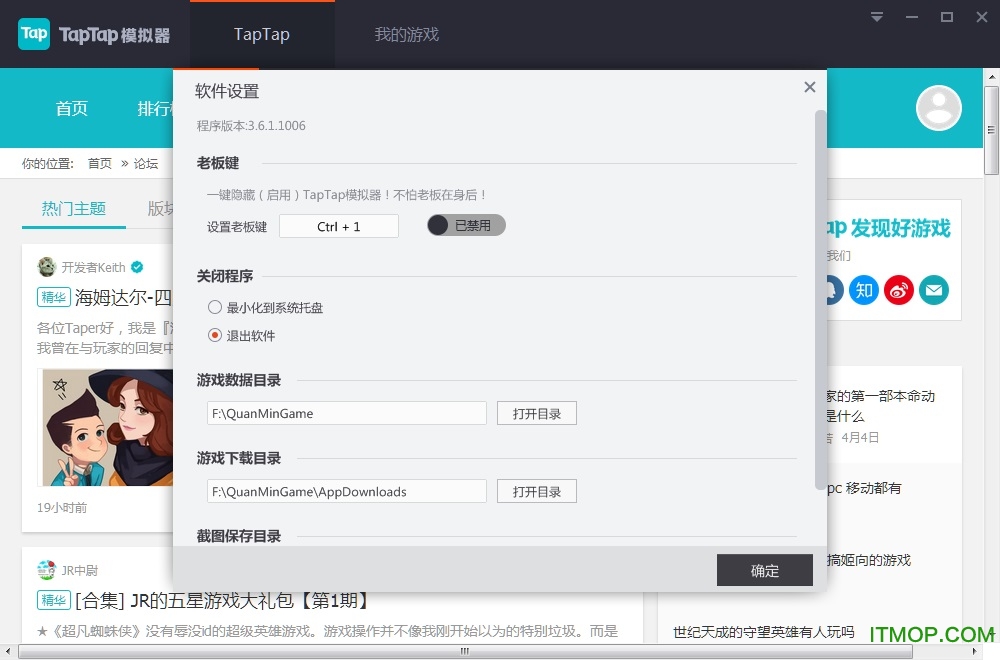Select the 热门主题 forum tab
Screen dimensions: 1000x660
pyautogui.click(x=74, y=209)
